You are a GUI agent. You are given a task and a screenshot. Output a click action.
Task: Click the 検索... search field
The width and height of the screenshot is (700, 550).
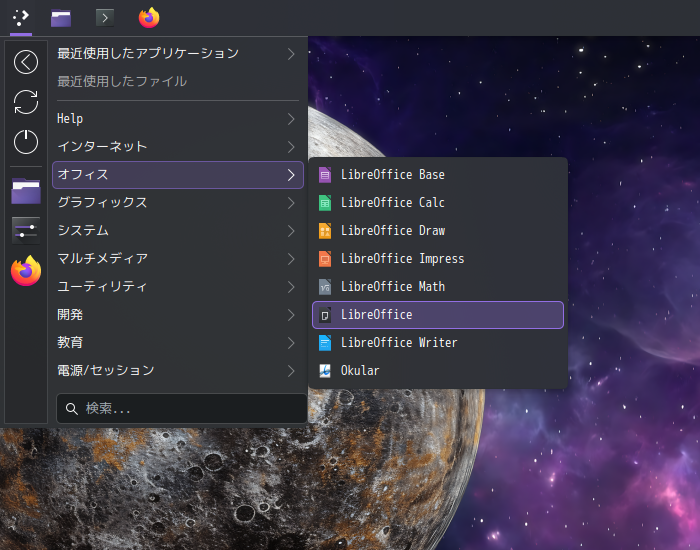[x=182, y=408]
